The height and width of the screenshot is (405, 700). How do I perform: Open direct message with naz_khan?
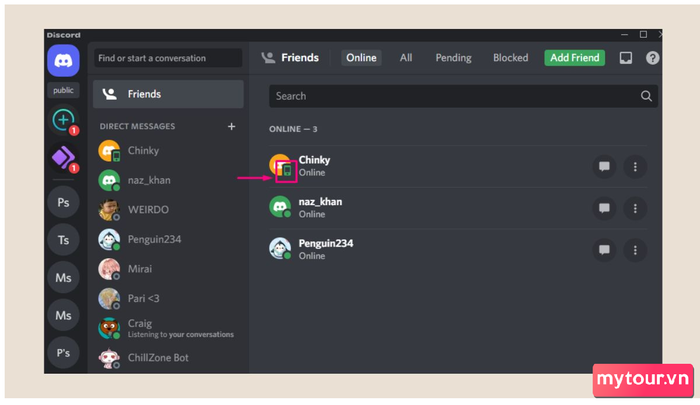(x=168, y=180)
